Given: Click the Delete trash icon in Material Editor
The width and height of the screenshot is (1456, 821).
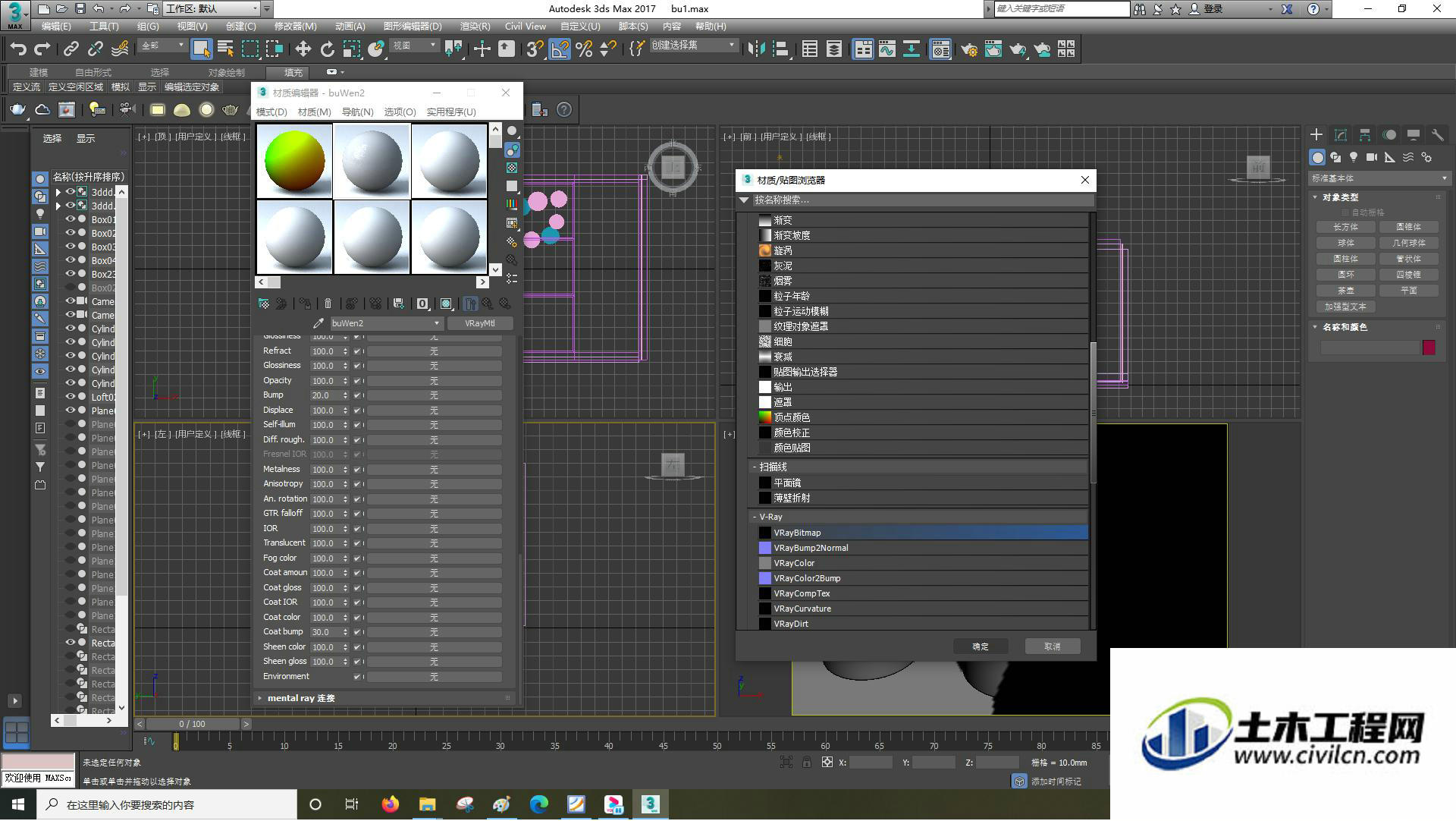Looking at the screenshot, I should 328,304.
